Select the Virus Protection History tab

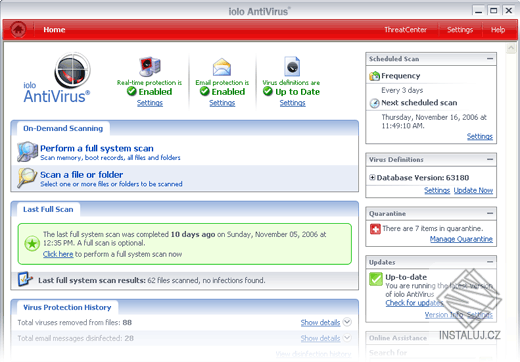pyautogui.click(x=67, y=307)
